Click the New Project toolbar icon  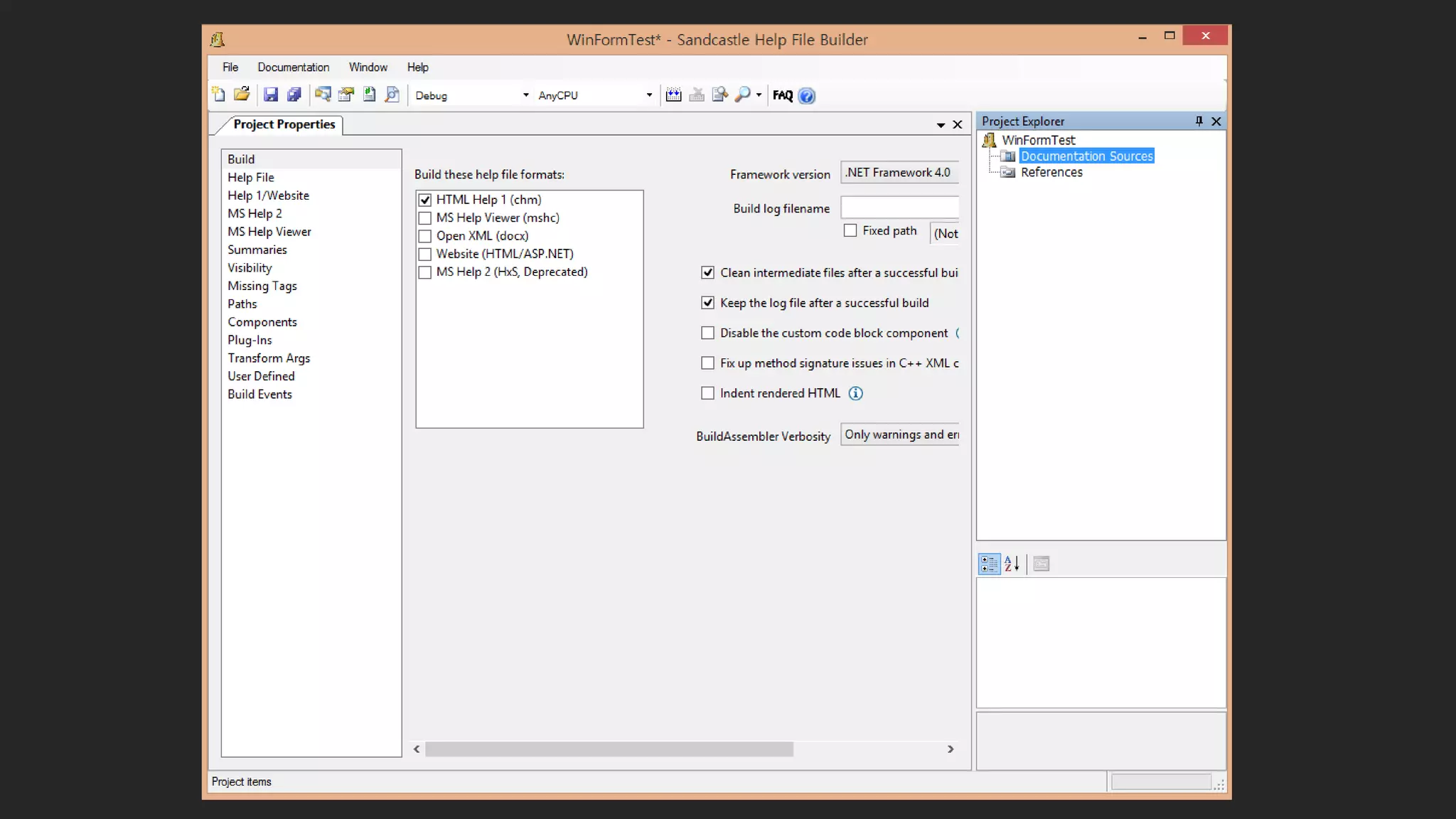(x=218, y=95)
